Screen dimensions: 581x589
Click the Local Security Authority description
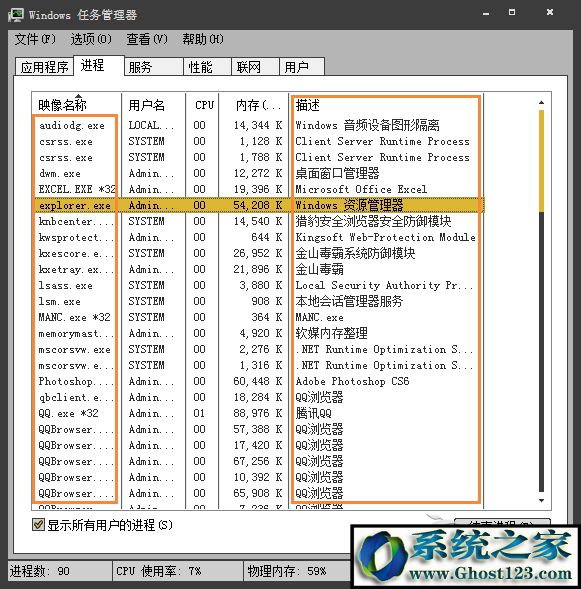click(384, 285)
